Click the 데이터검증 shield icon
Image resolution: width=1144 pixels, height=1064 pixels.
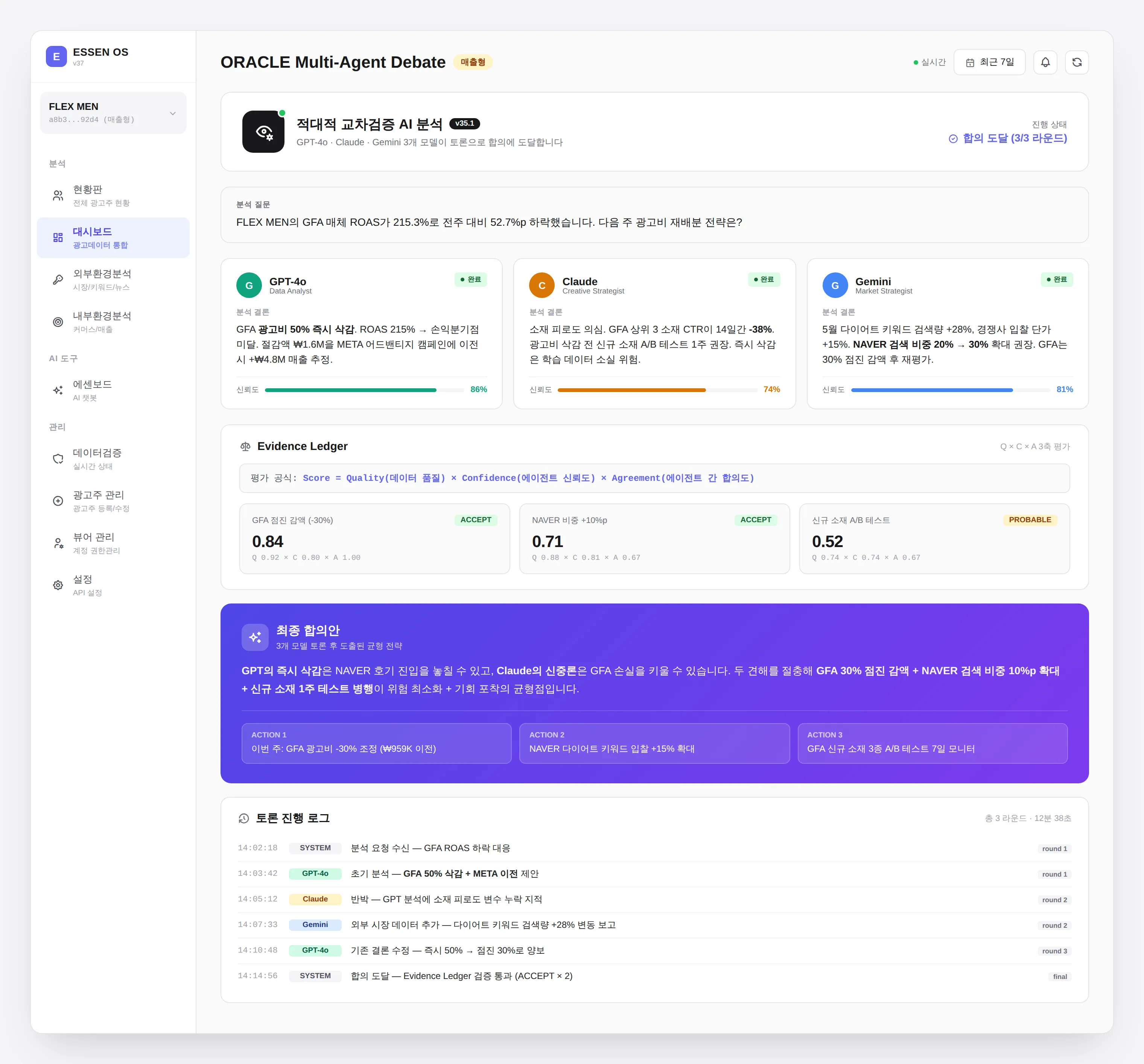coord(58,459)
